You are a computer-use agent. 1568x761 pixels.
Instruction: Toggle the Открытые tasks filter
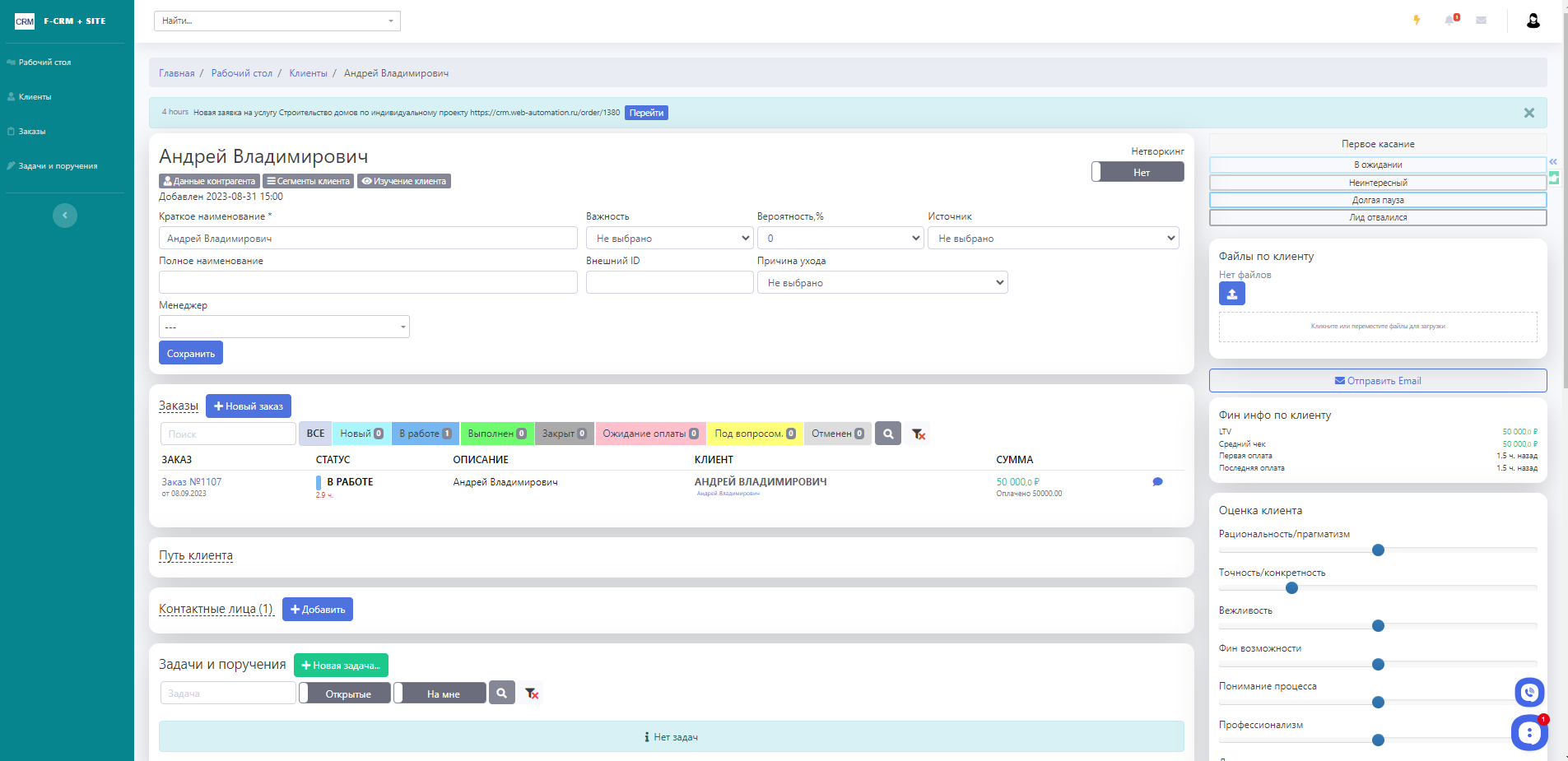click(x=344, y=694)
